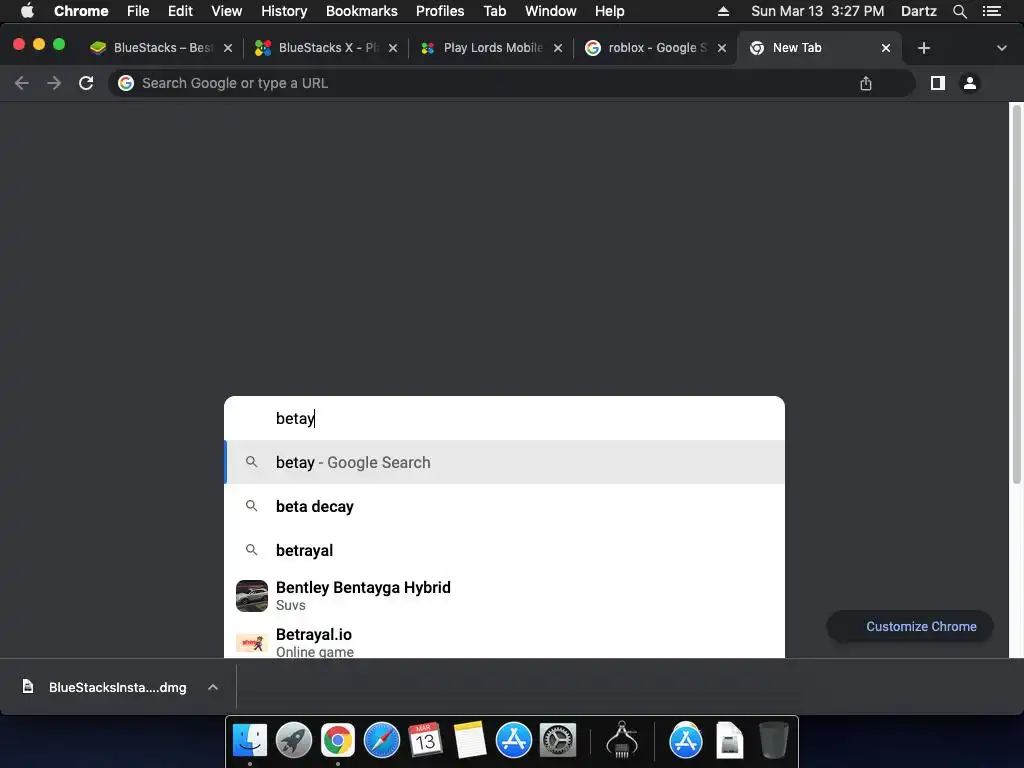Click the date and time in menu bar
This screenshot has height=768, width=1024.
coord(818,11)
